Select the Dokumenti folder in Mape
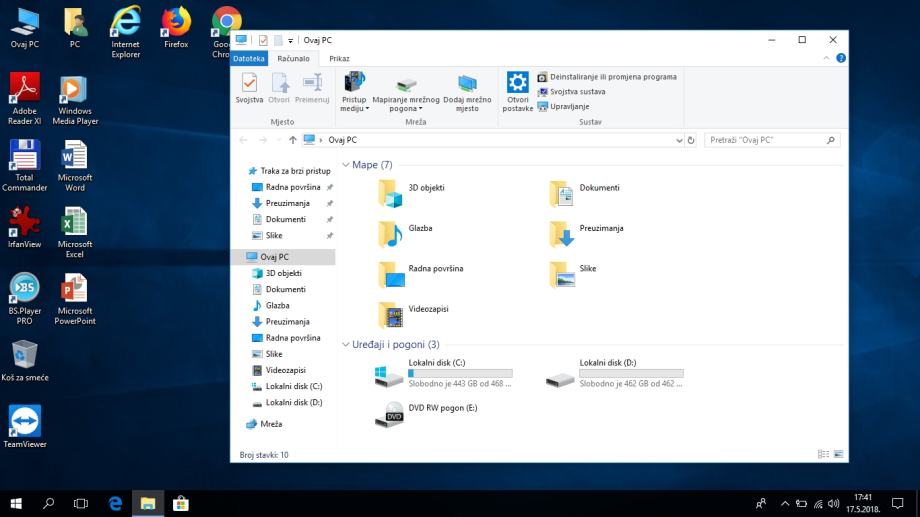This screenshot has width=920, height=517. [584, 193]
